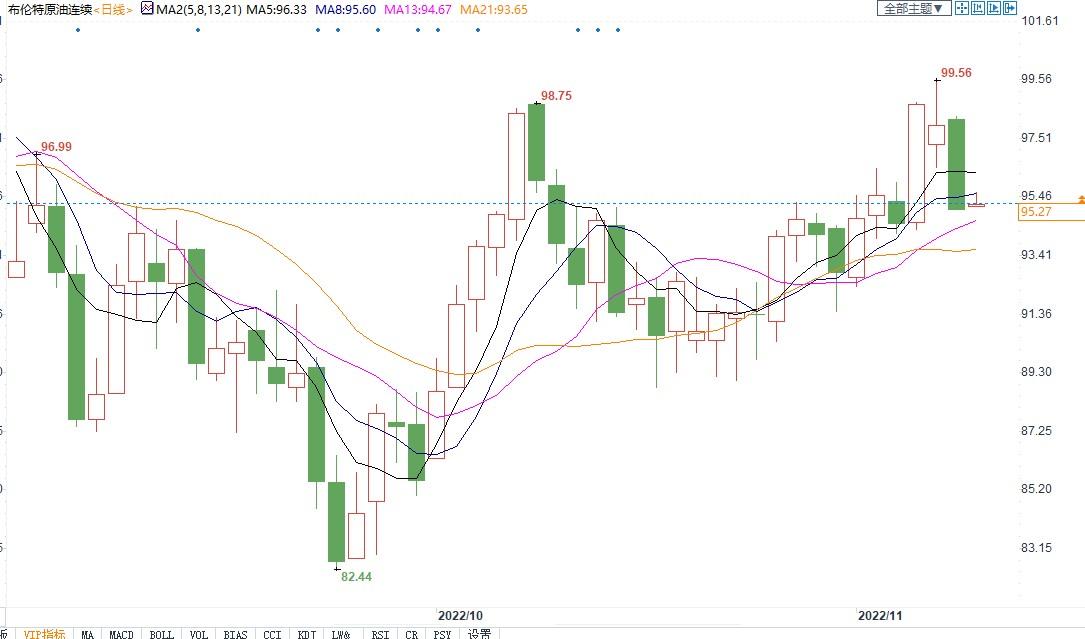Viewport: 1085px width, 639px height.
Task: Click the MA2 indicator chart icon
Action: [147, 9]
